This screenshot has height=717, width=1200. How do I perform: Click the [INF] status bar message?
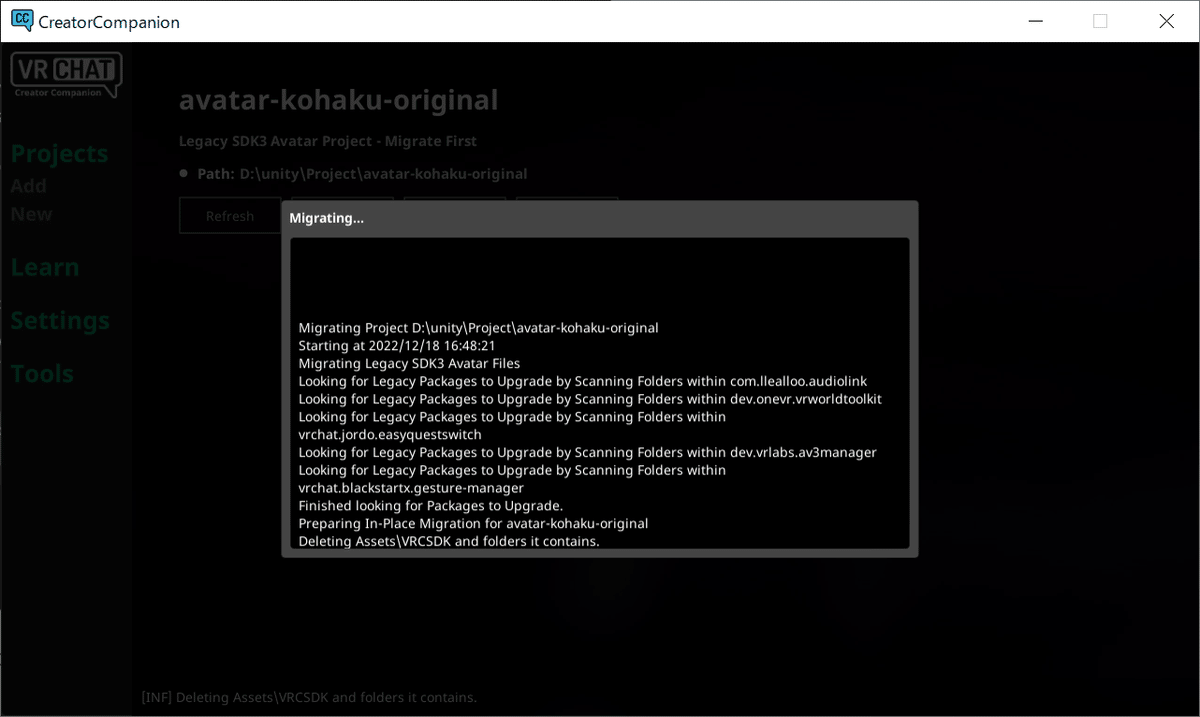coord(309,698)
